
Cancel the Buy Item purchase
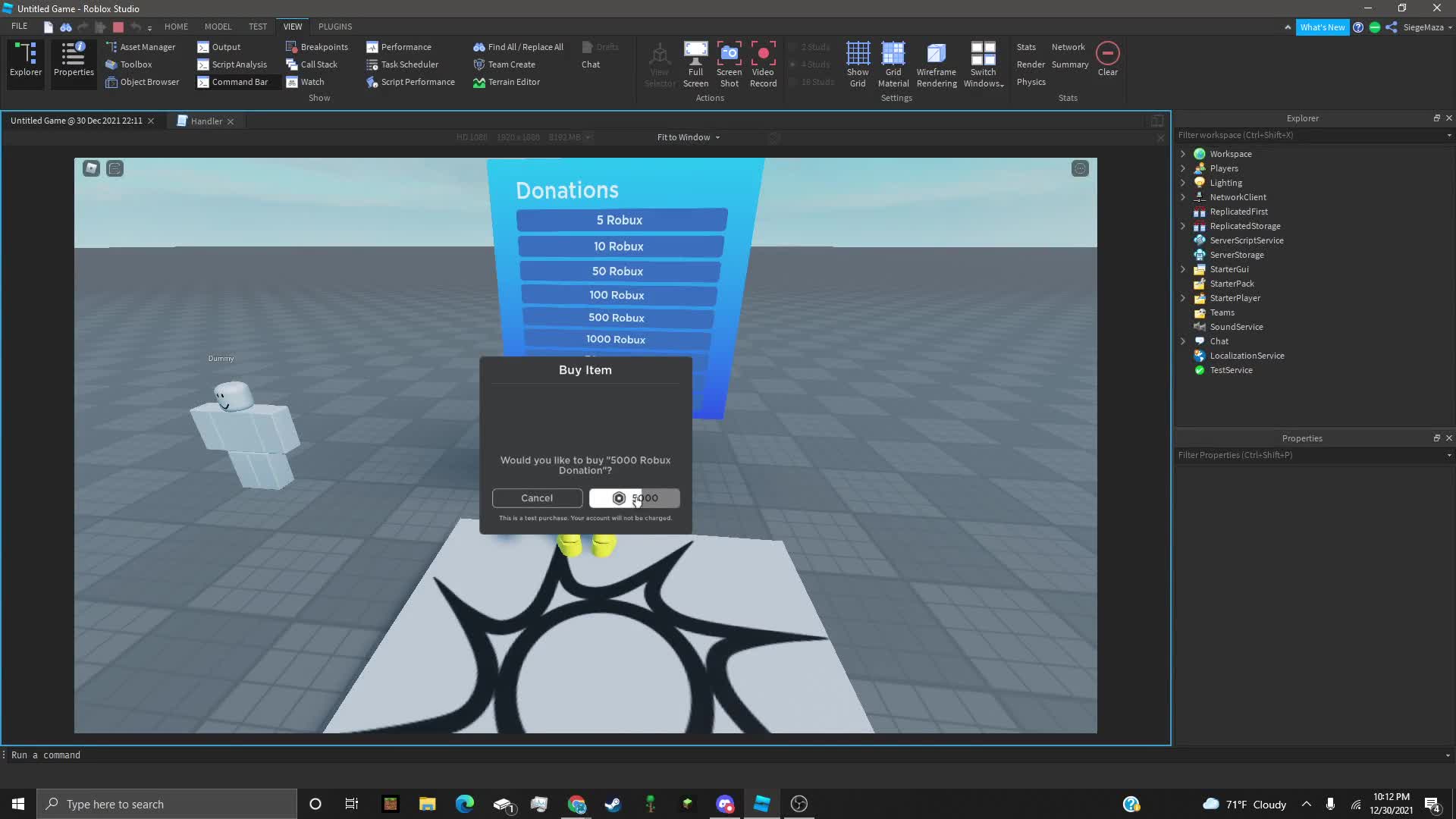click(537, 498)
